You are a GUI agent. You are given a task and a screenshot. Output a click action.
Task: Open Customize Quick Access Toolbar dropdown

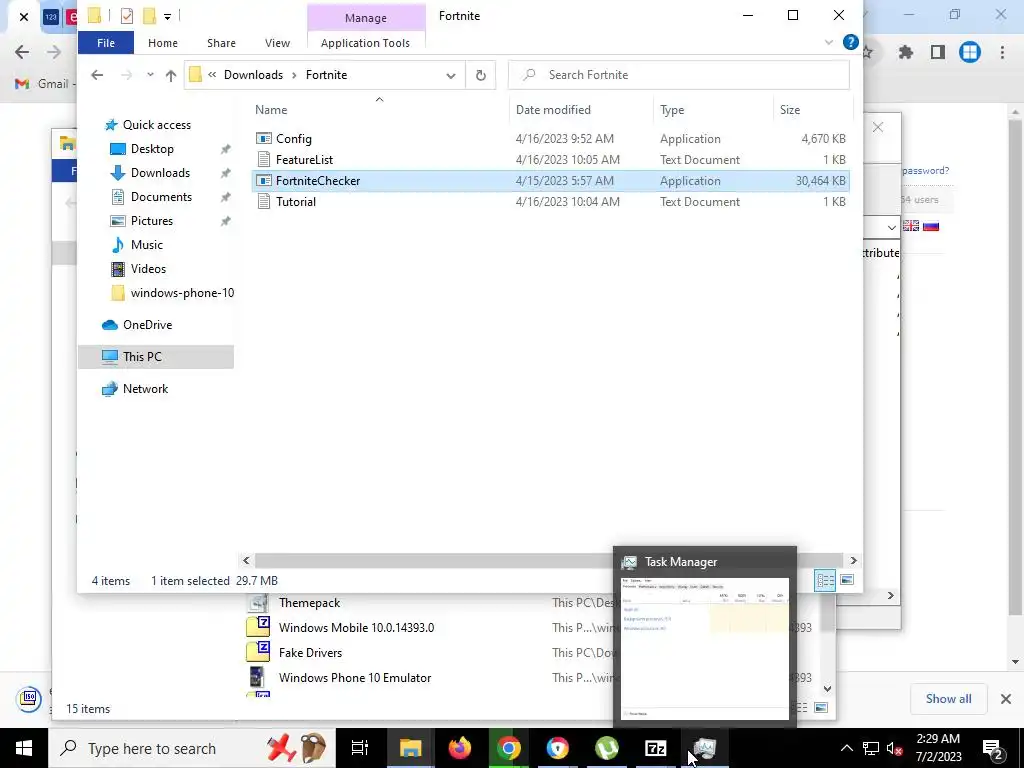tap(168, 16)
